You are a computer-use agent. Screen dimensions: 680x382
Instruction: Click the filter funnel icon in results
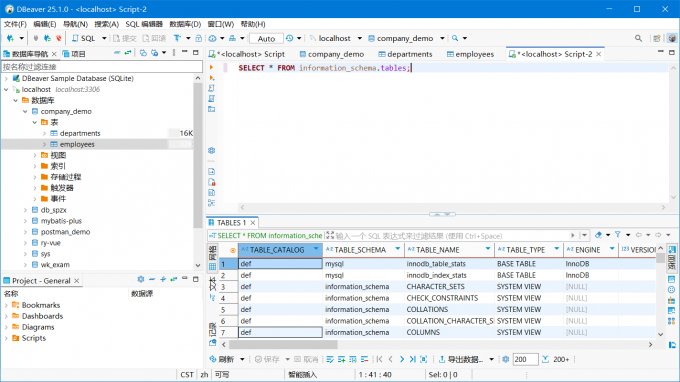click(x=618, y=235)
